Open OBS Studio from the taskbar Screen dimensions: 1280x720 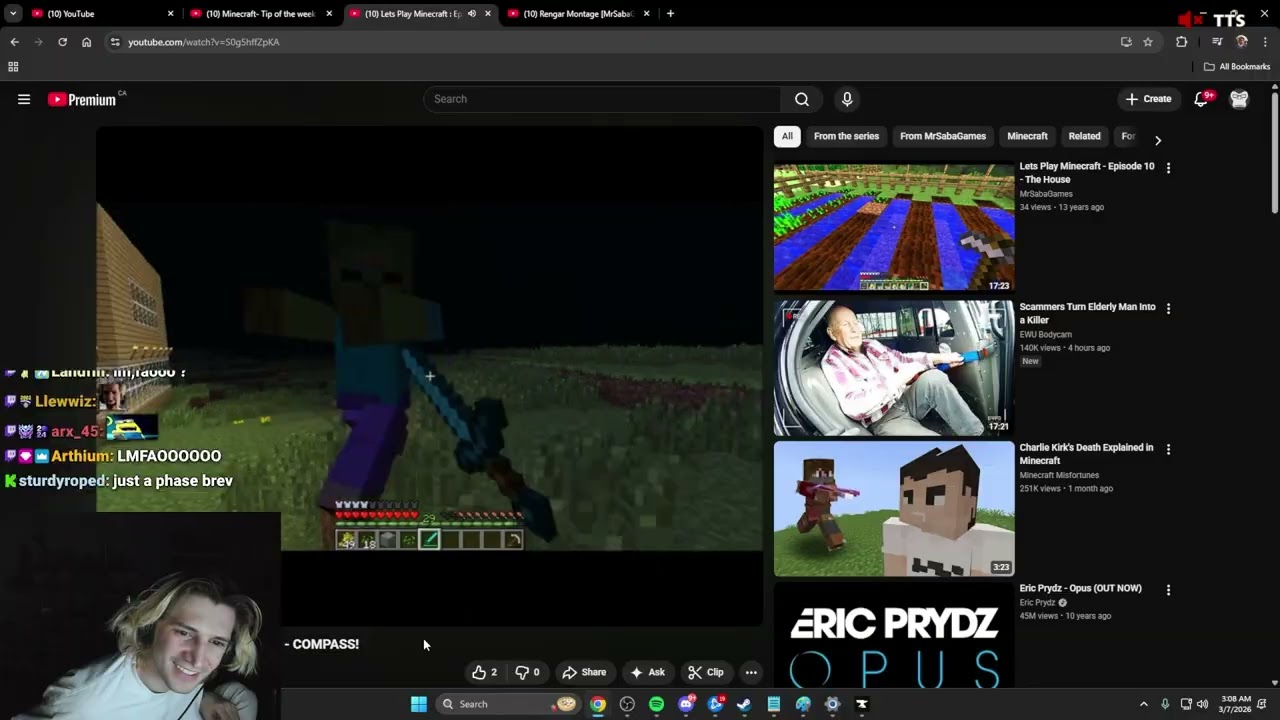tap(627, 704)
